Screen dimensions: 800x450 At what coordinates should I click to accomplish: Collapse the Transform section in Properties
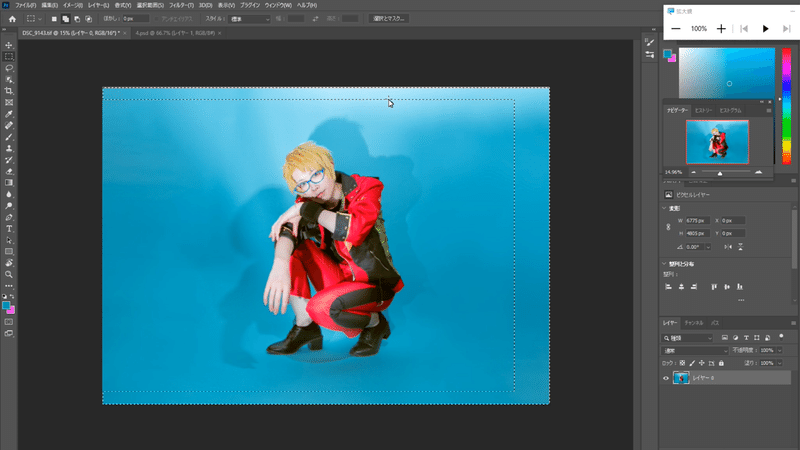click(664, 208)
